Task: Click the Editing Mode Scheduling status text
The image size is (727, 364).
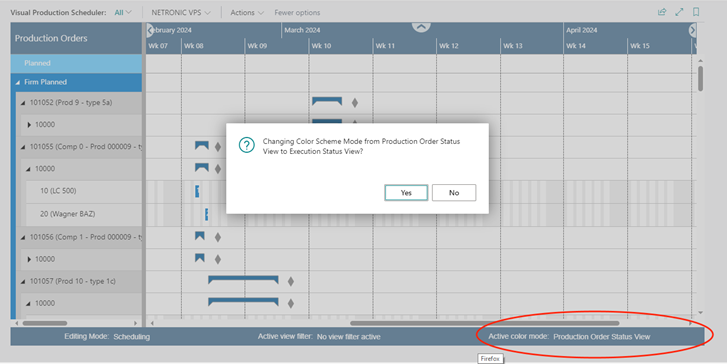Action: (107, 337)
